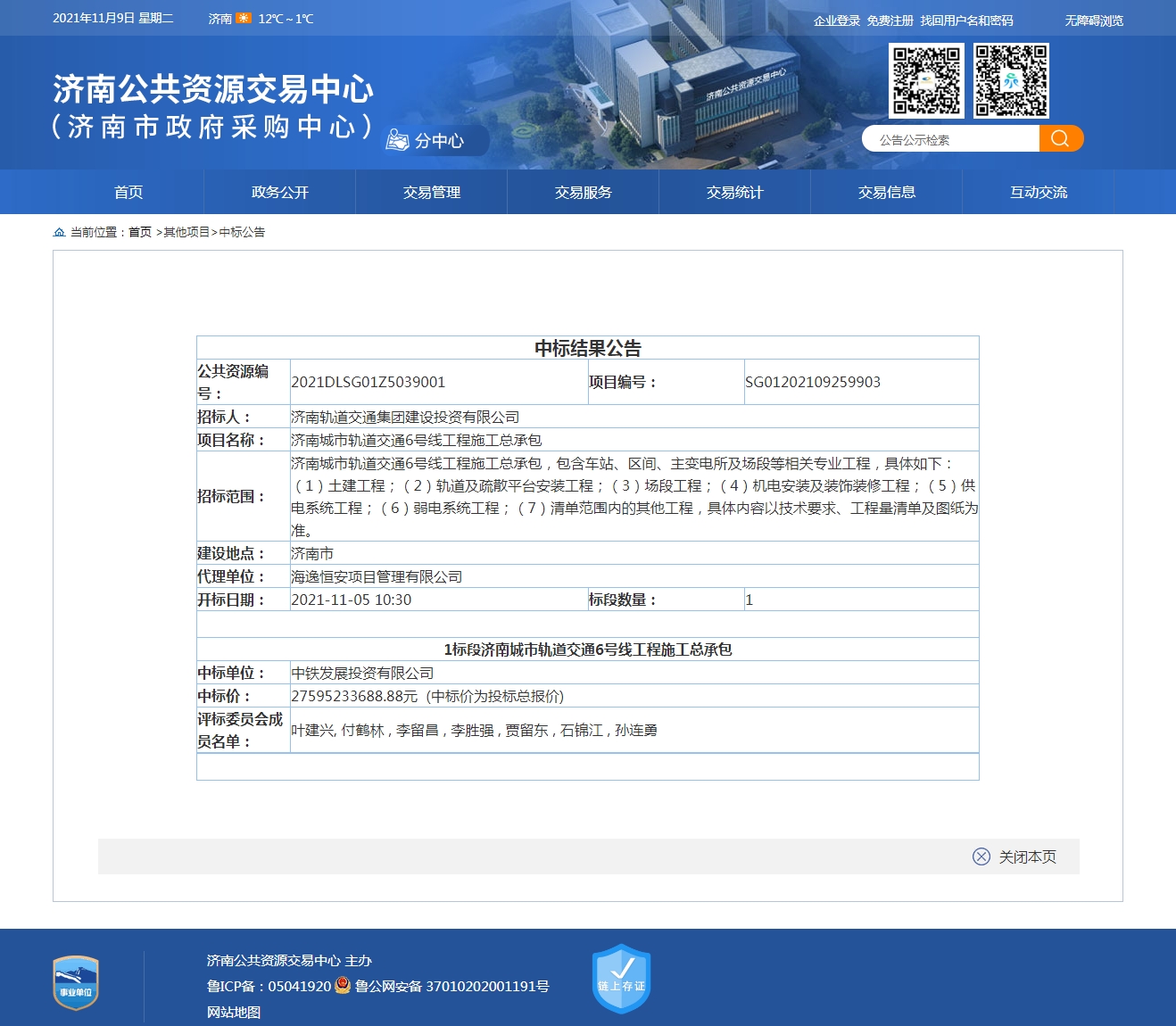Image resolution: width=1176 pixels, height=1026 pixels.
Task: Open the 首页 navigation tab
Action: (x=128, y=192)
